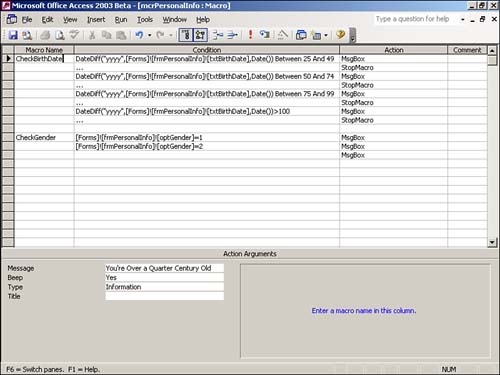This screenshot has width=500, height=375.
Task: Open the help question dropdown arrow
Action: 463,19
